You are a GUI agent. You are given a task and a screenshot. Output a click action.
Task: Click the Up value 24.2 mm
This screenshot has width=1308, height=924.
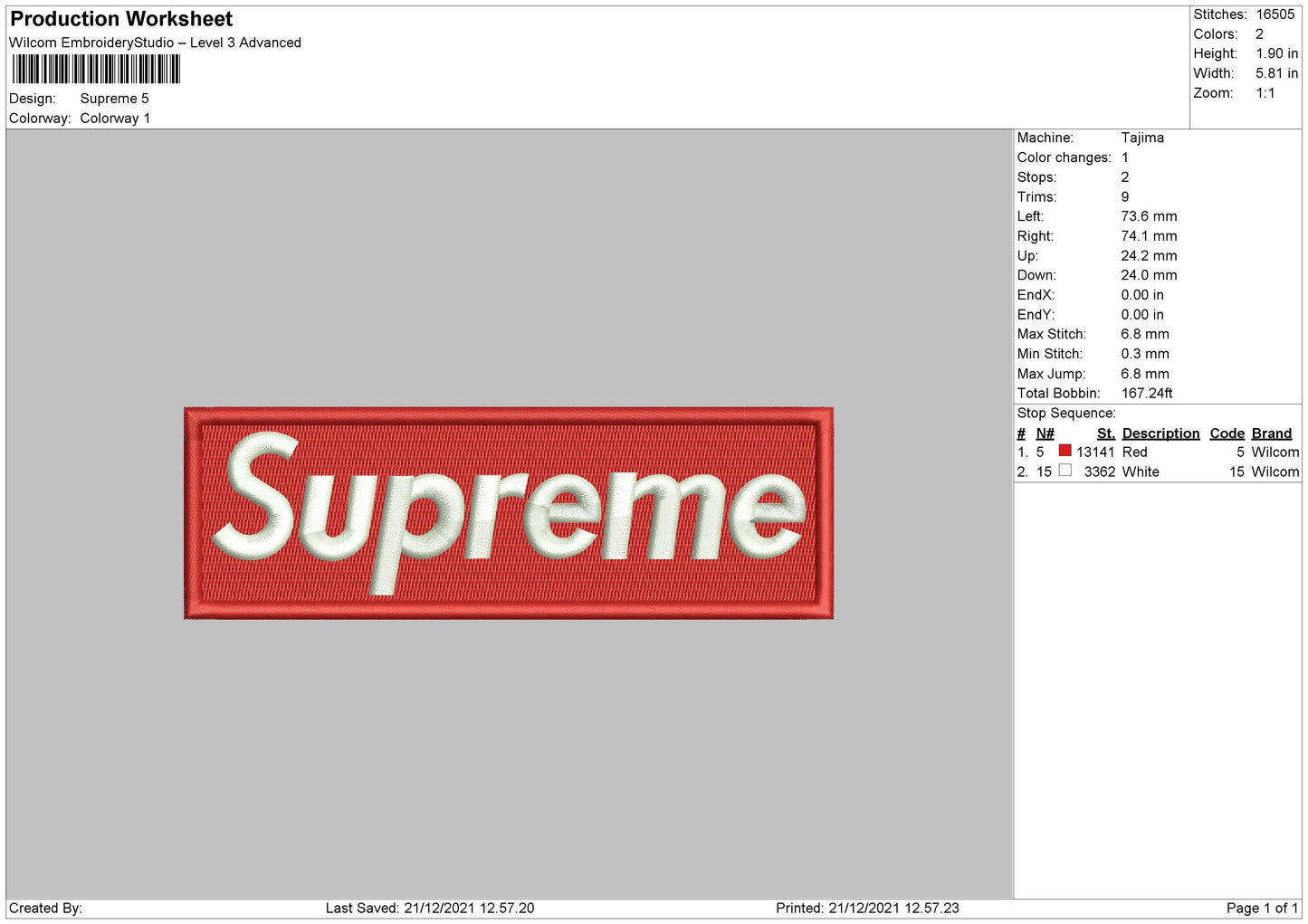coord(1149,256)
